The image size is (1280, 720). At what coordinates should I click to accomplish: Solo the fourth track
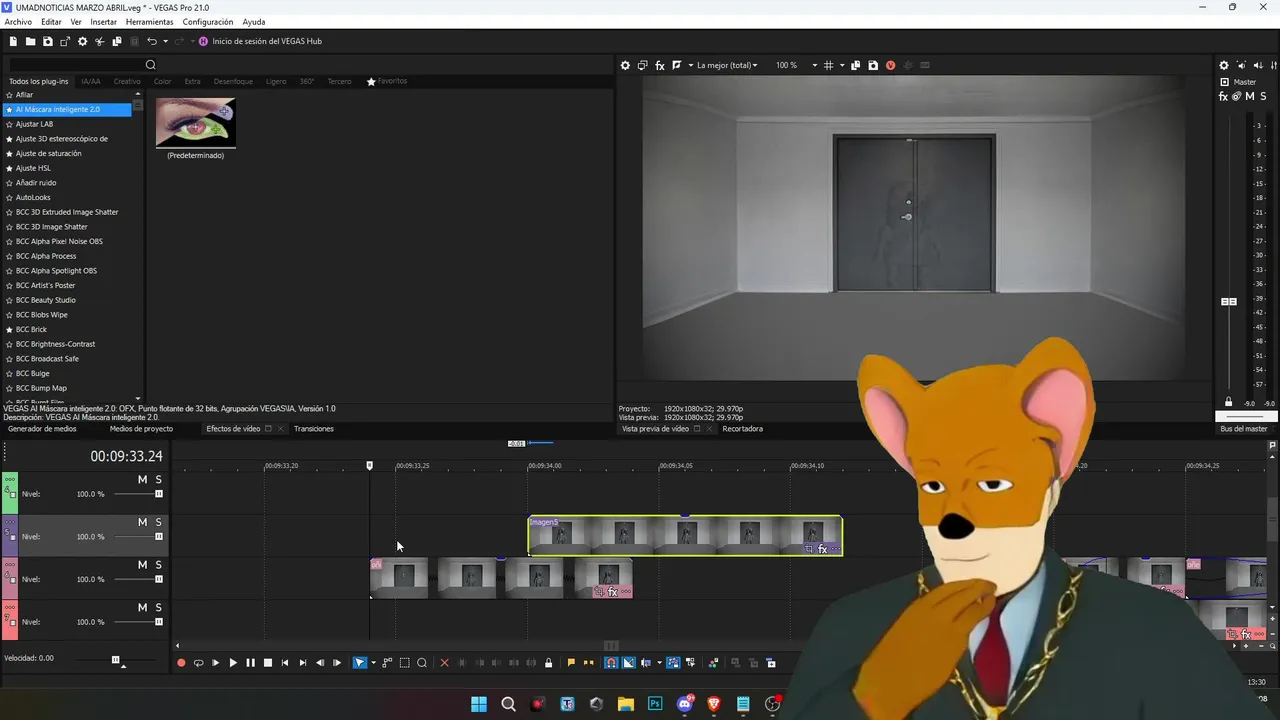point(158,607)
